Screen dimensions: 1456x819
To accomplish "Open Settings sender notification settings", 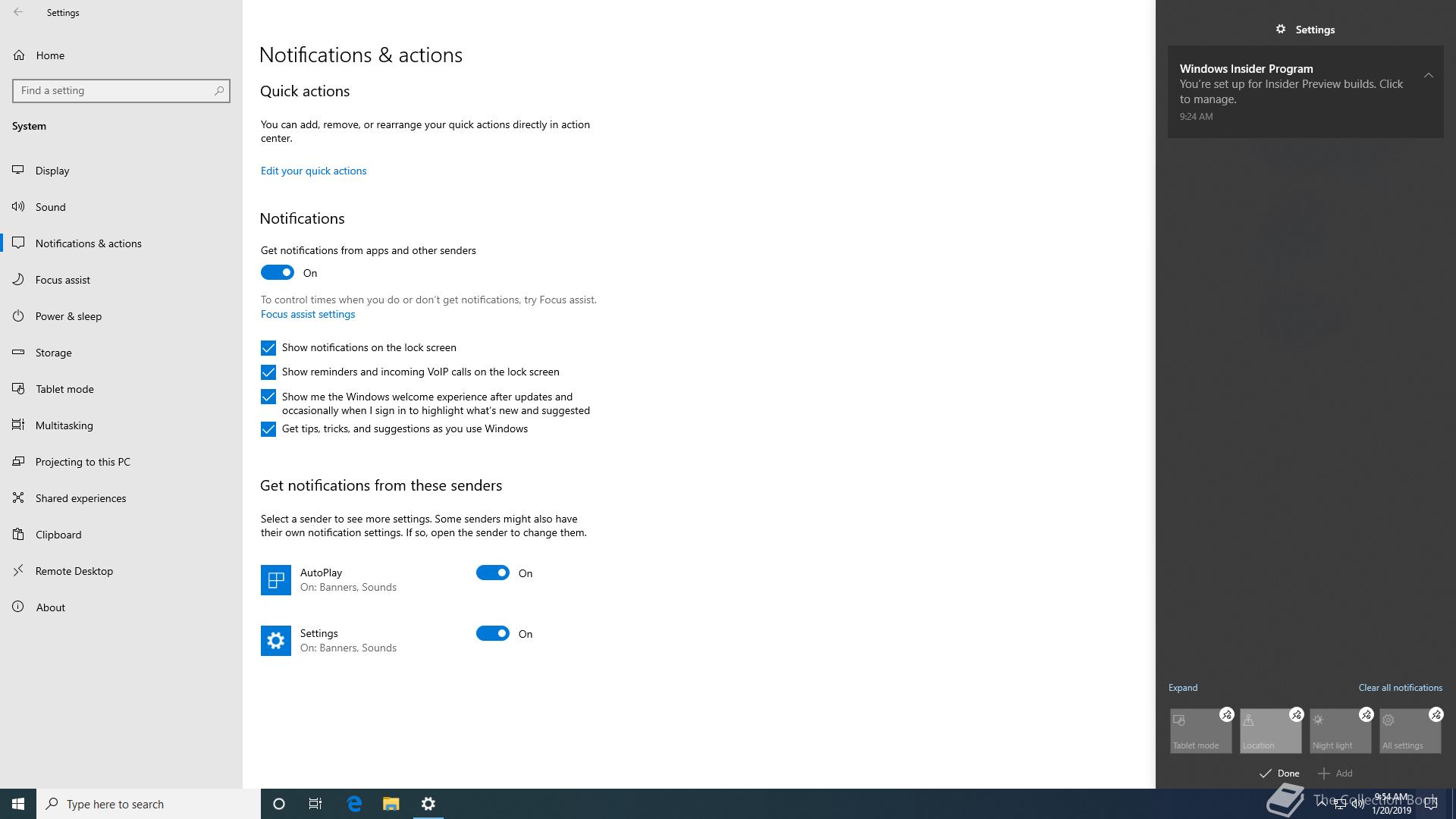I will click(x=328, y=640).
